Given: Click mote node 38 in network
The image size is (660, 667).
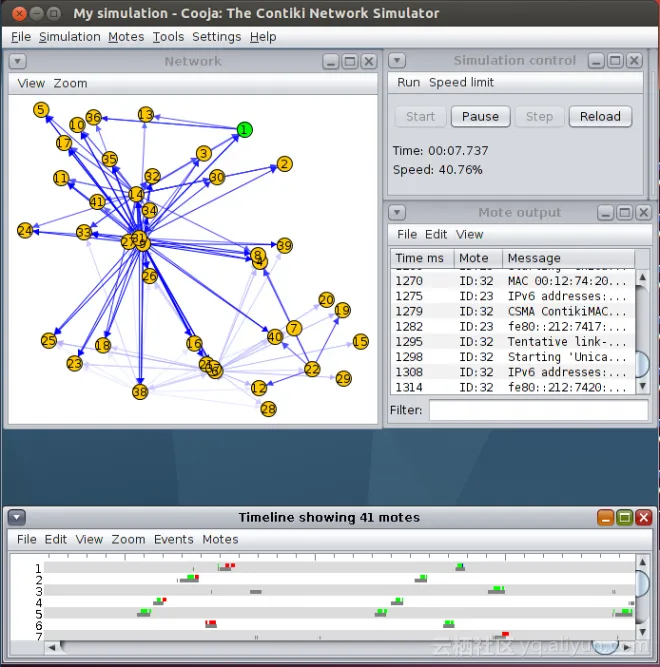Looking at the screenshot, I should tap(140, 392).
